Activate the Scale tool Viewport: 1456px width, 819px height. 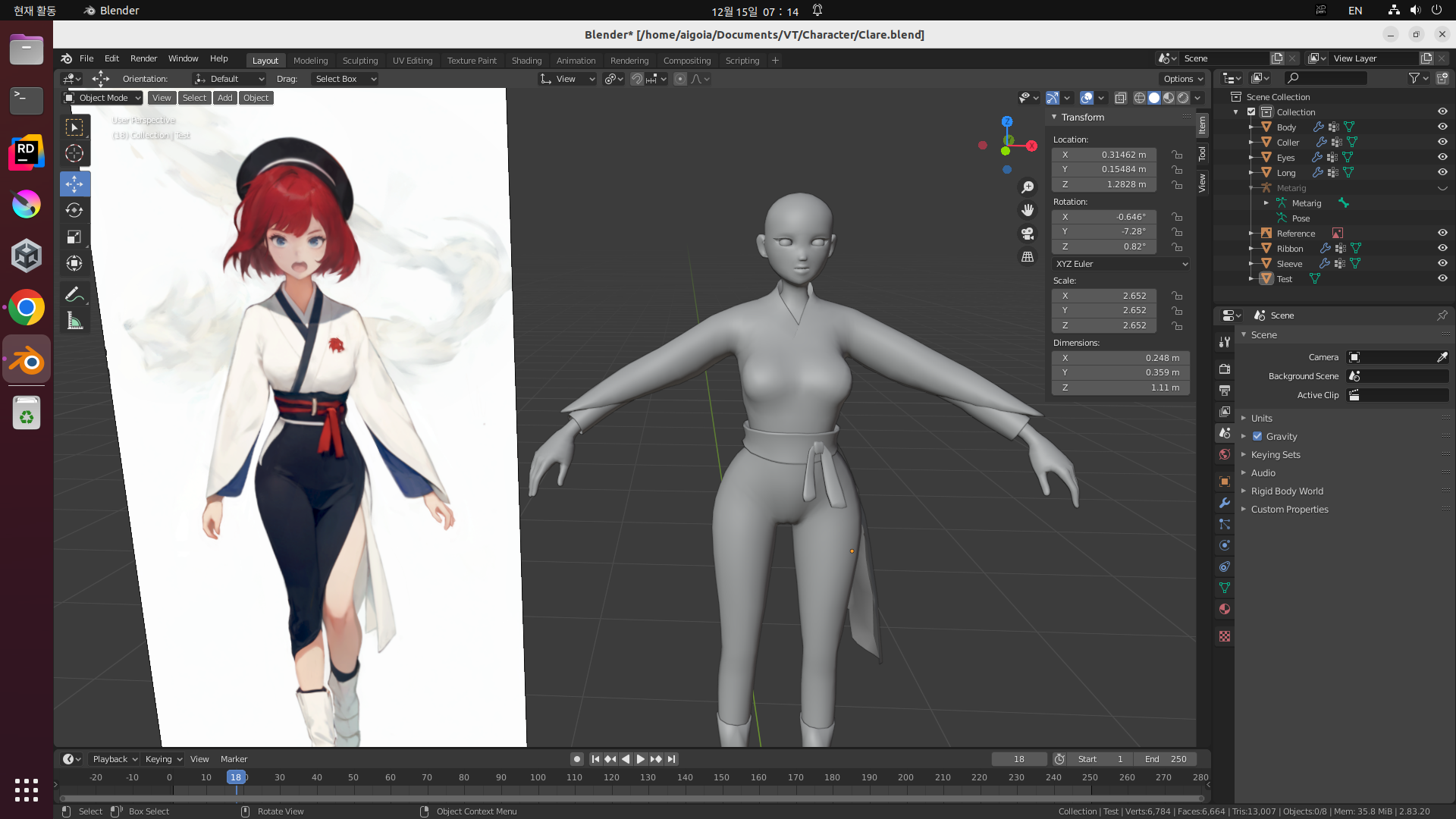(74, 237)
